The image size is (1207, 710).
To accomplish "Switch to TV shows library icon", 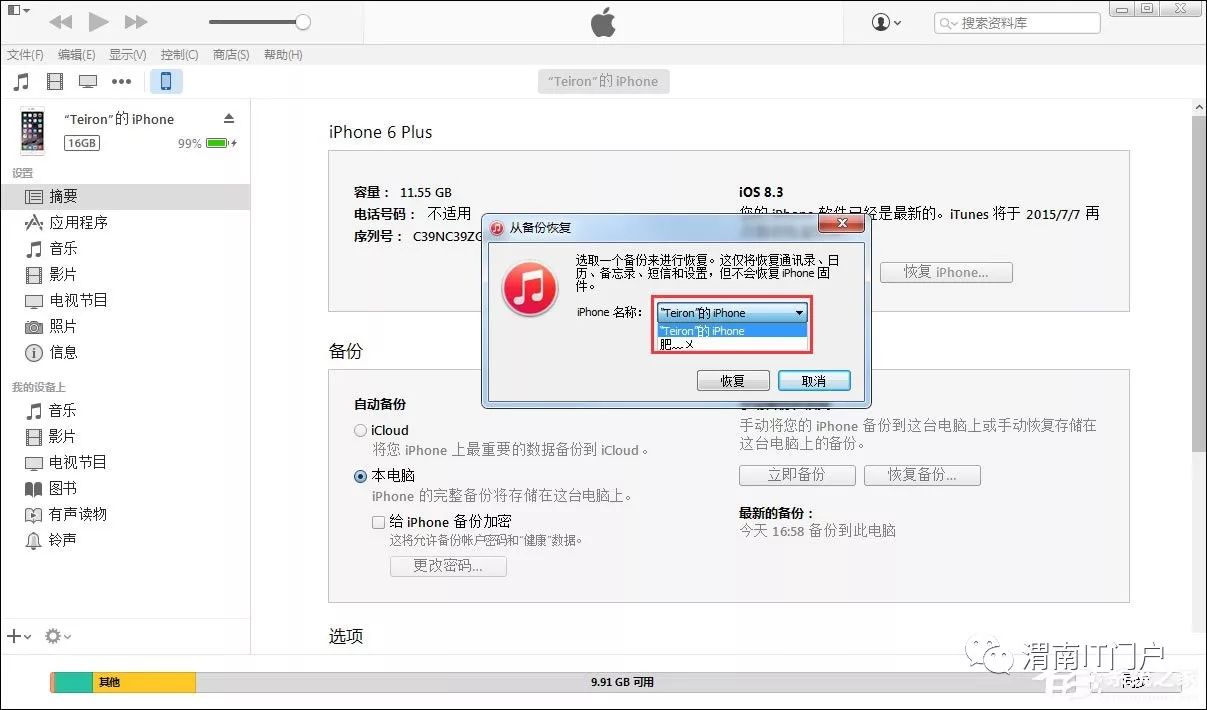I will click(88, 82).
